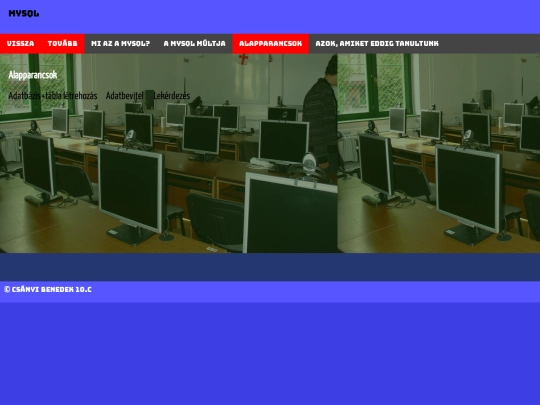Click the MySQL site title

point(24,13)
